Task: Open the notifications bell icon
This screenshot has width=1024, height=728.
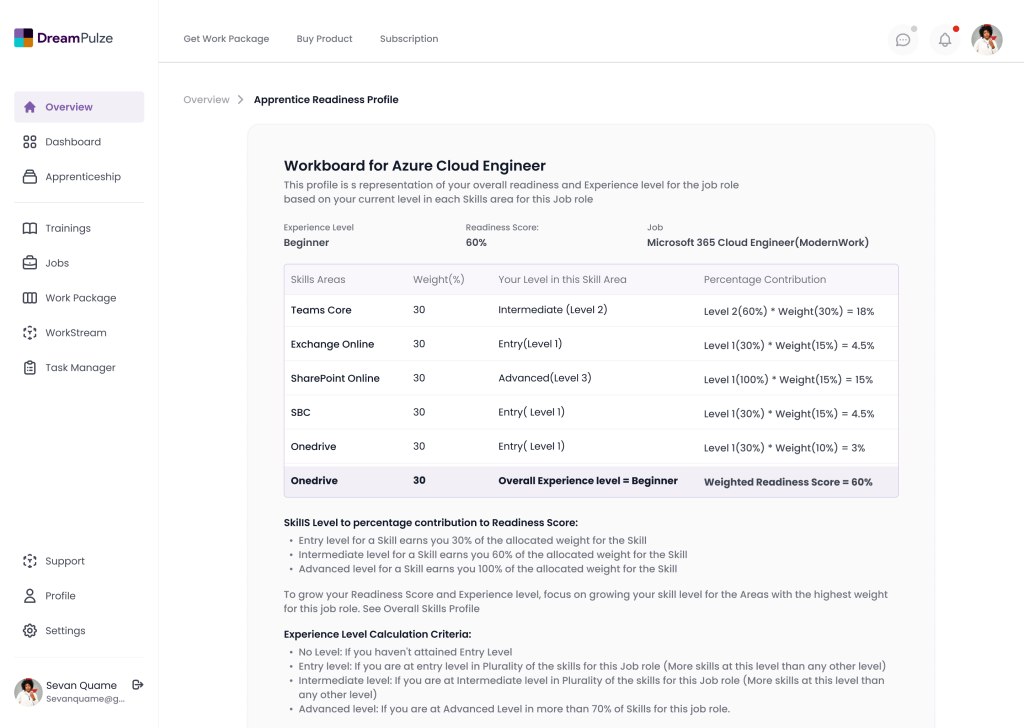Action: tap(944, 40)
